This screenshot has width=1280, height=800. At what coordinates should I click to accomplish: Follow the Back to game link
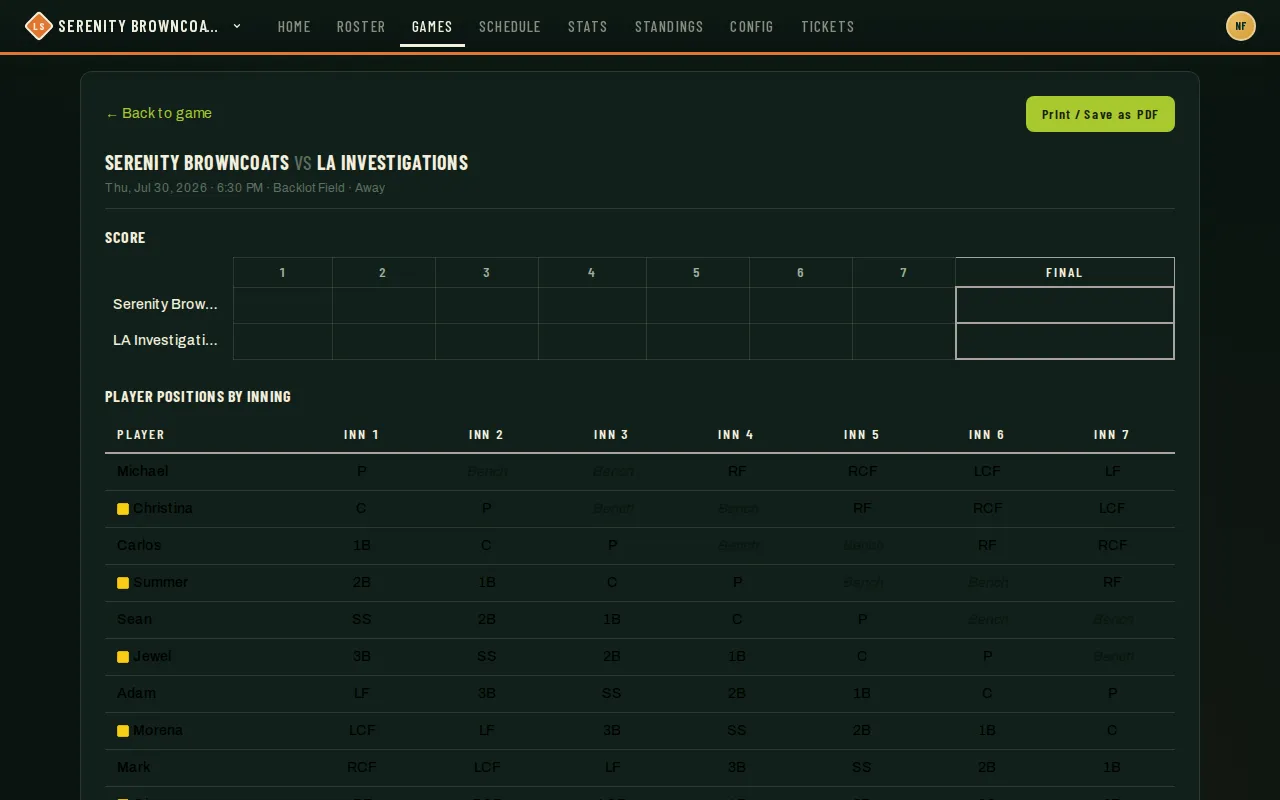[159, 113]
